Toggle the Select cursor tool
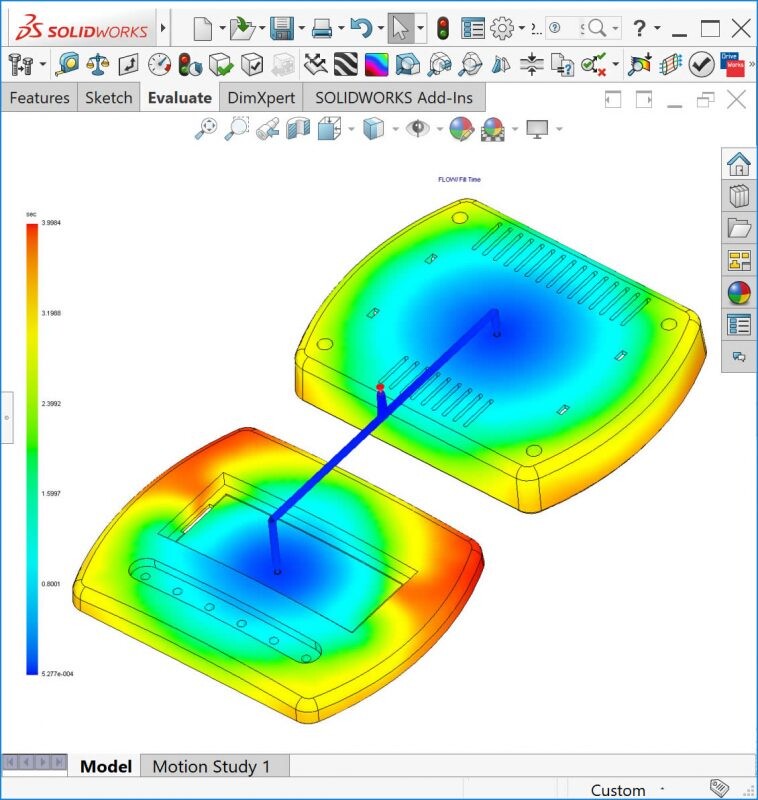758x800 pixels. point(399,28)
